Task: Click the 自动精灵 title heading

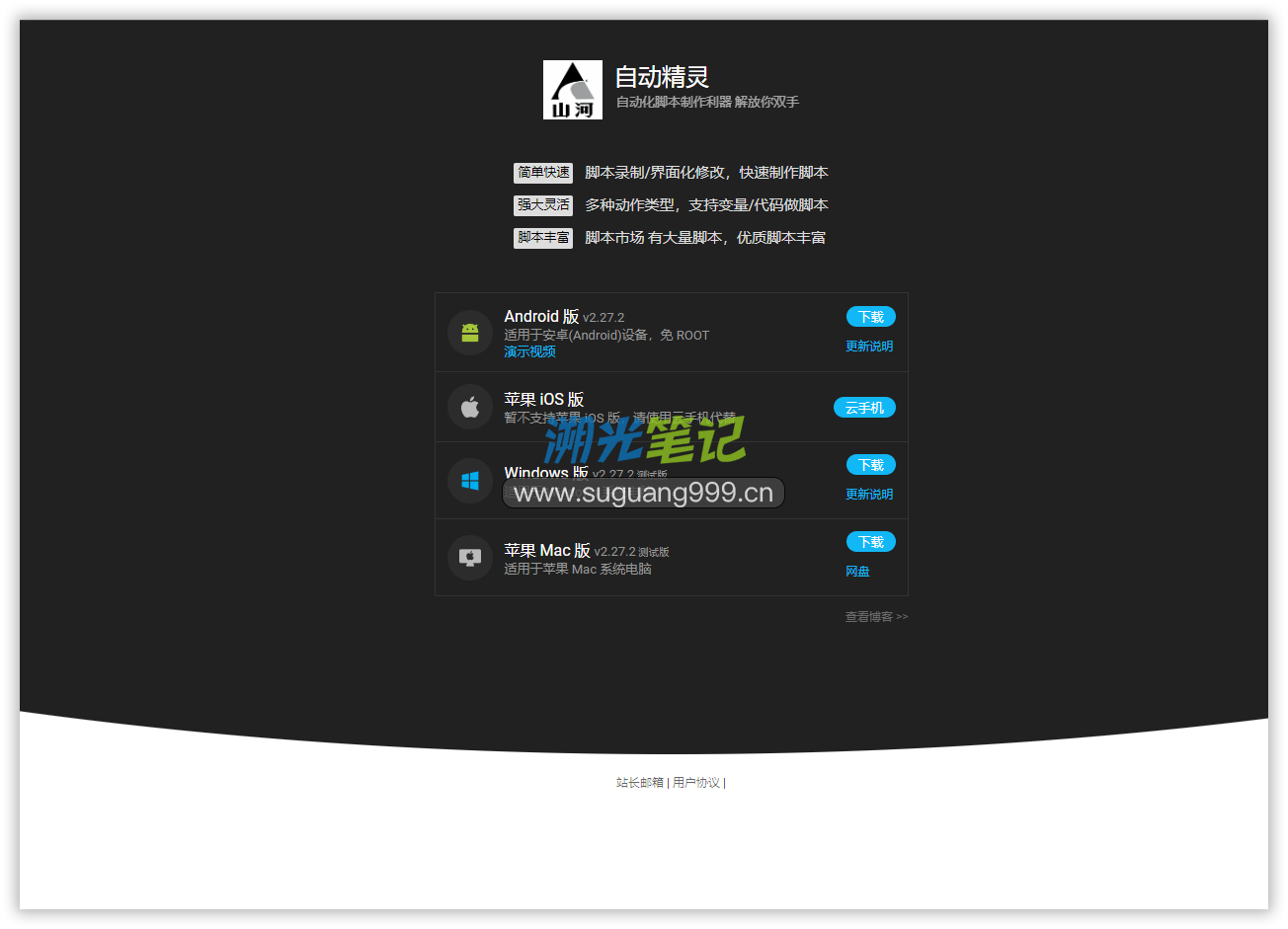Action: [x=662, y=77]
